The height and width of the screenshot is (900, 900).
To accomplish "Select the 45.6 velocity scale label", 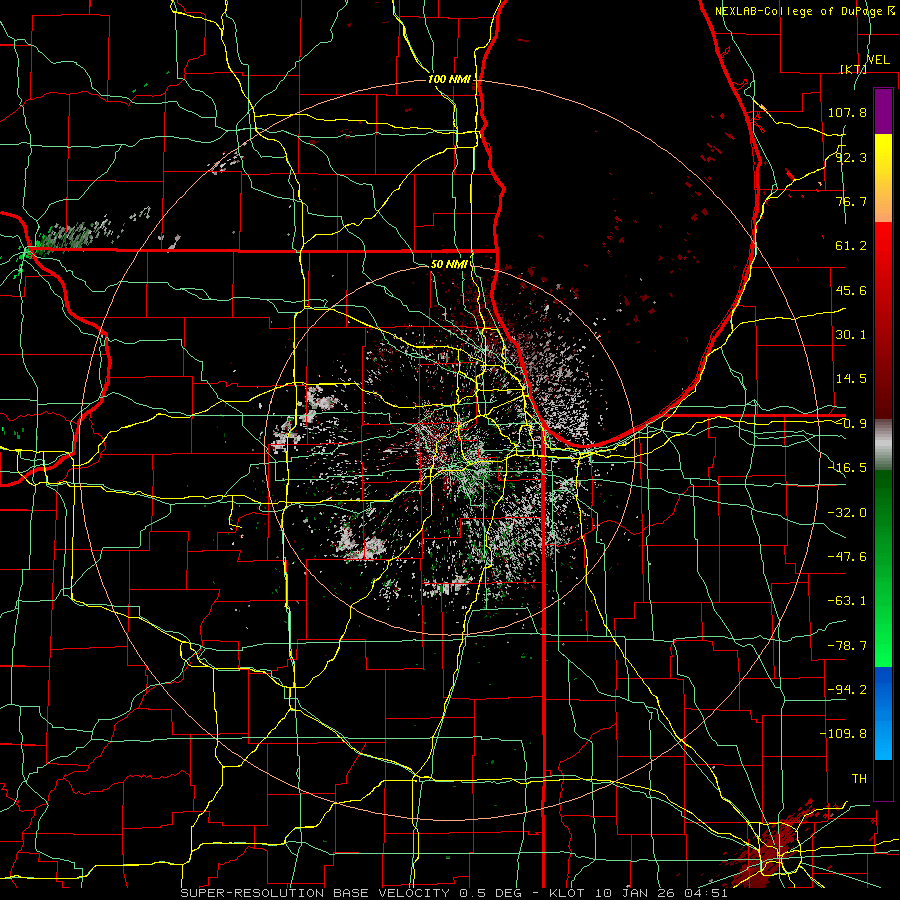I will coord(851,290).
